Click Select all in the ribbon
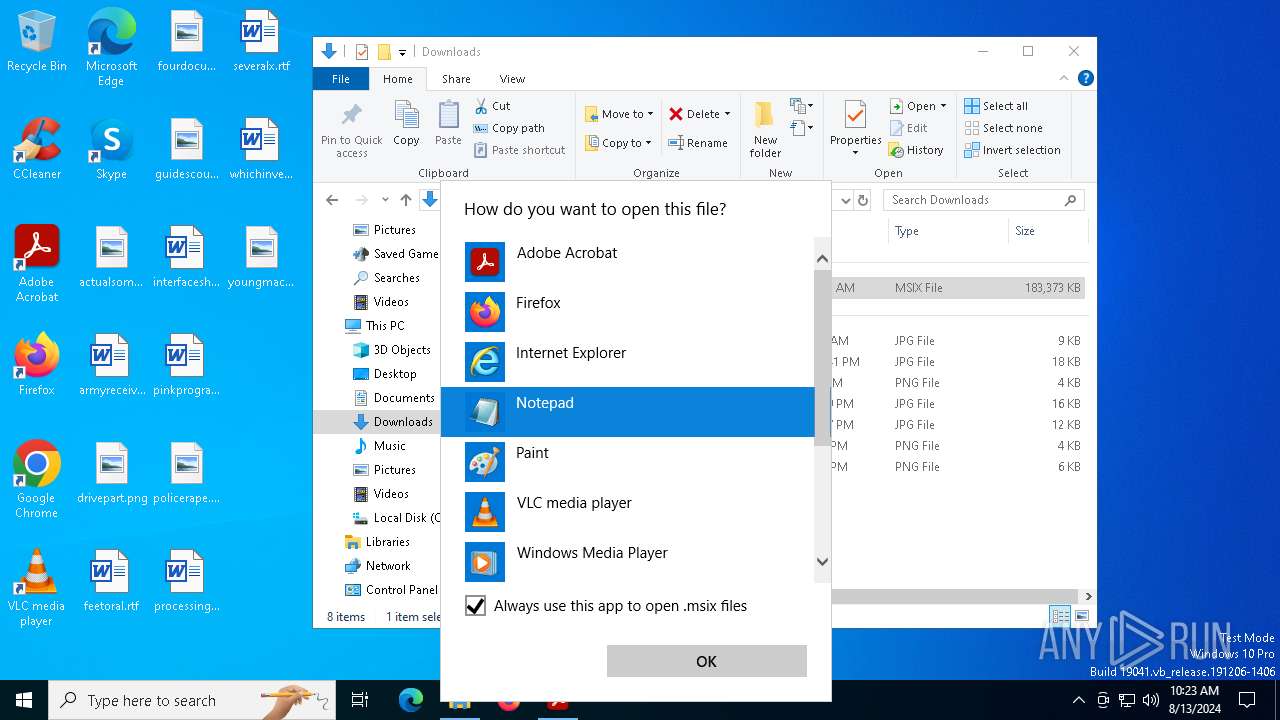 (x=996, y=106)
